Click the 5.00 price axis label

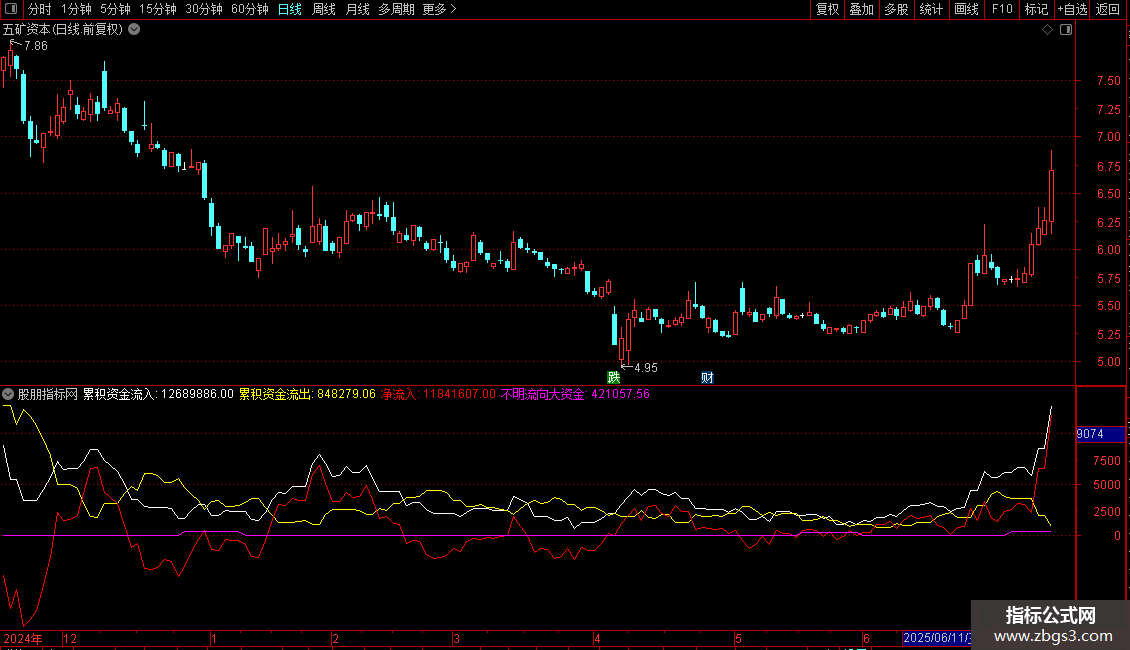point(1108,362)
